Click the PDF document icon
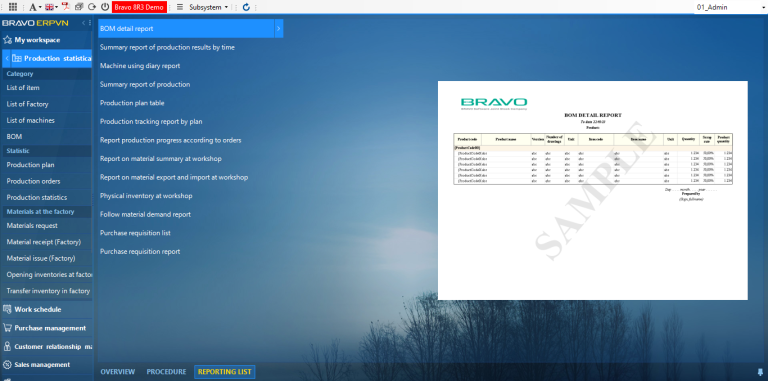The height and width of the screenshot is (381, 768). click(65, 7)
